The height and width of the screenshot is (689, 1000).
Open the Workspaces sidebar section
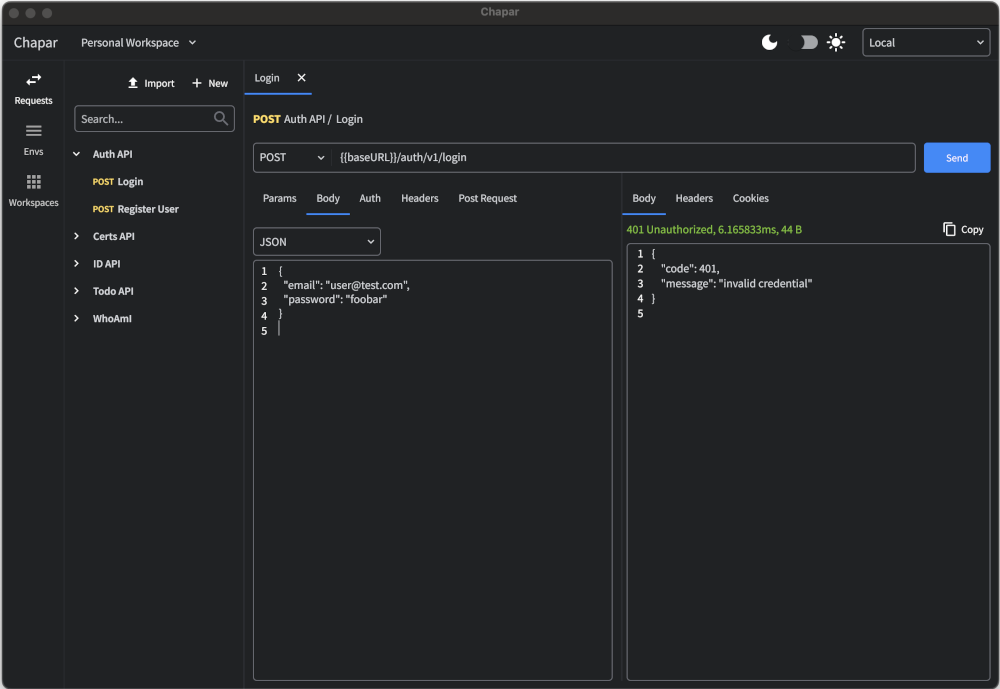point(33,191)
